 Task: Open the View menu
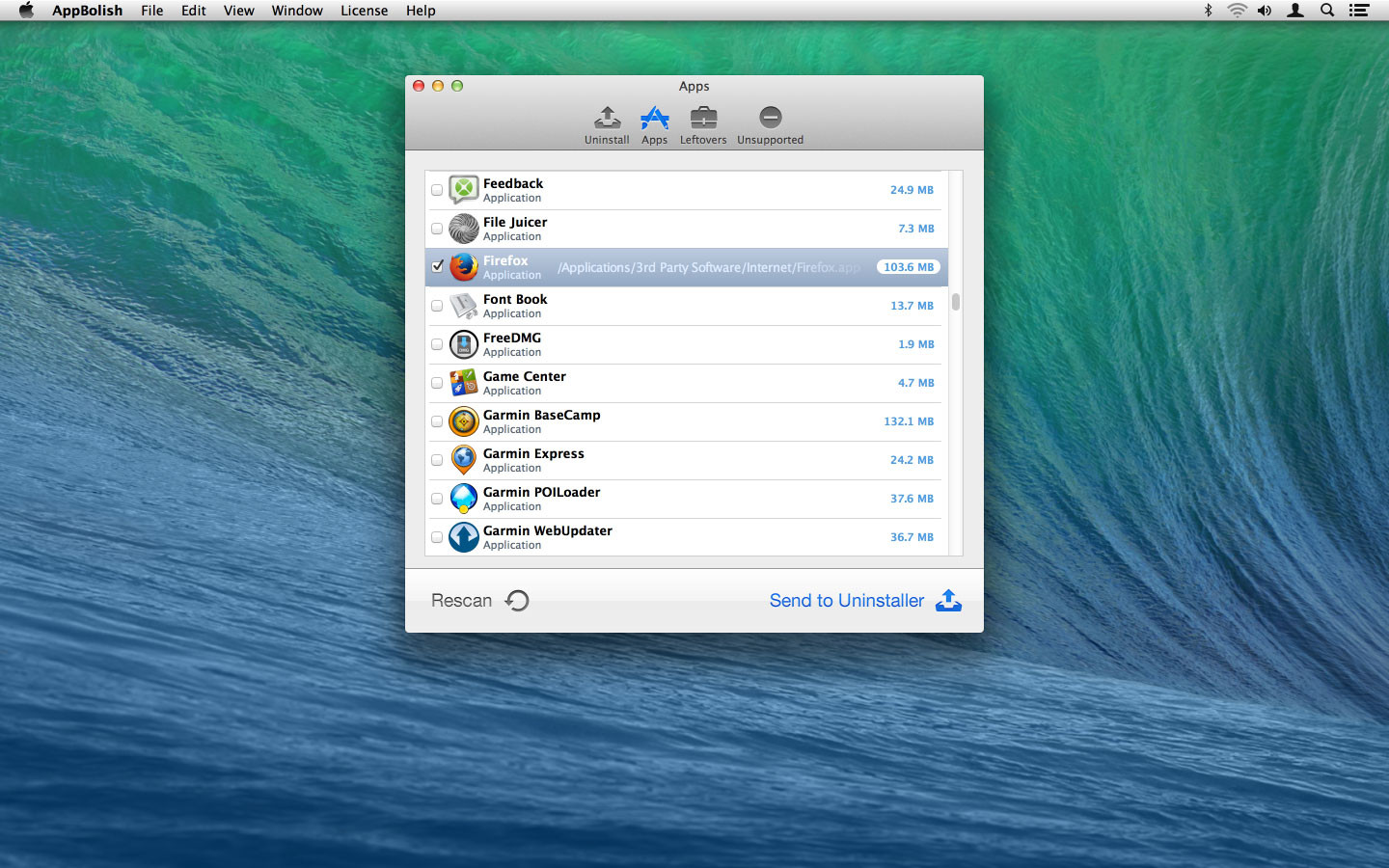238,11
